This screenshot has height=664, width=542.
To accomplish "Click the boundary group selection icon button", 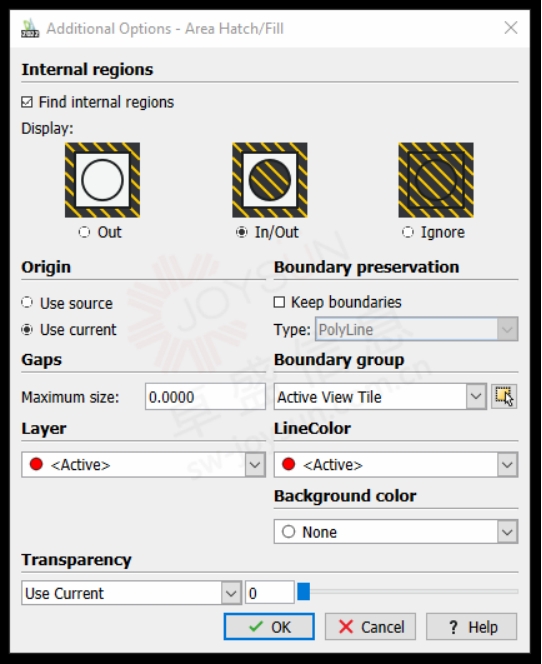I will [x=504, y=396].
